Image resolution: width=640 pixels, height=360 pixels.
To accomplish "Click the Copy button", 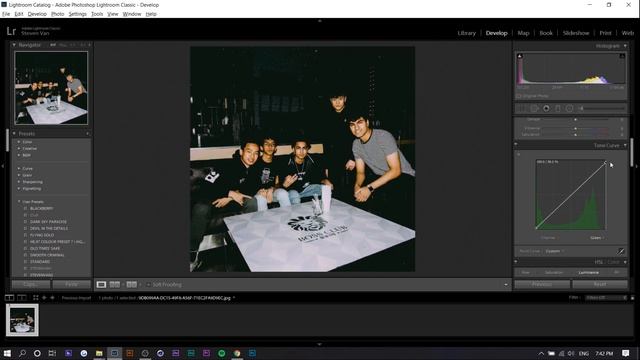I will coord(31,284).
